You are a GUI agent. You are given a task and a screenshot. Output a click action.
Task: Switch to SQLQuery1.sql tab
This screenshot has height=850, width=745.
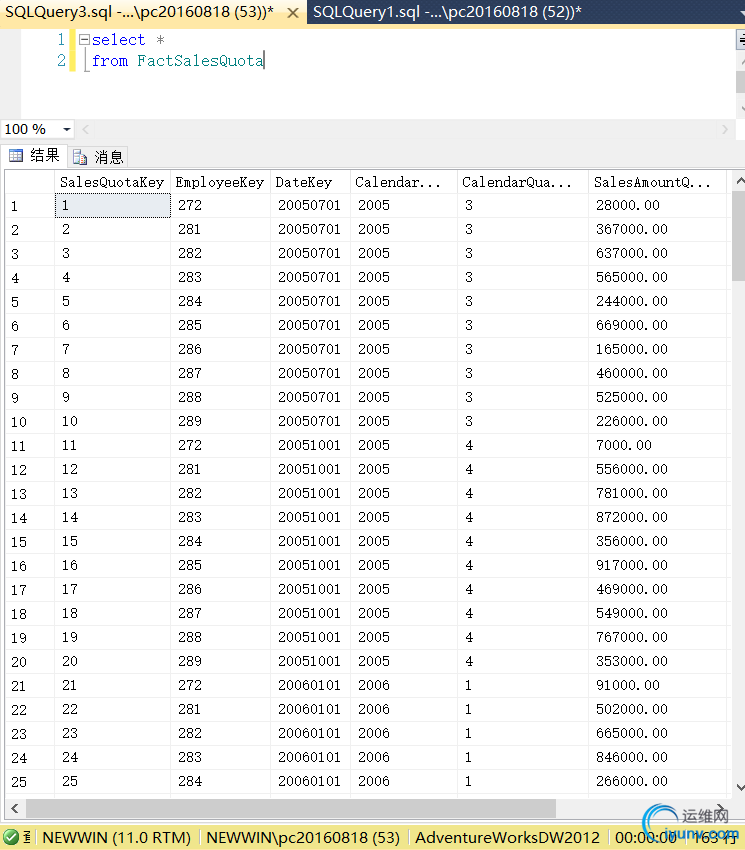tap(447, 12)
